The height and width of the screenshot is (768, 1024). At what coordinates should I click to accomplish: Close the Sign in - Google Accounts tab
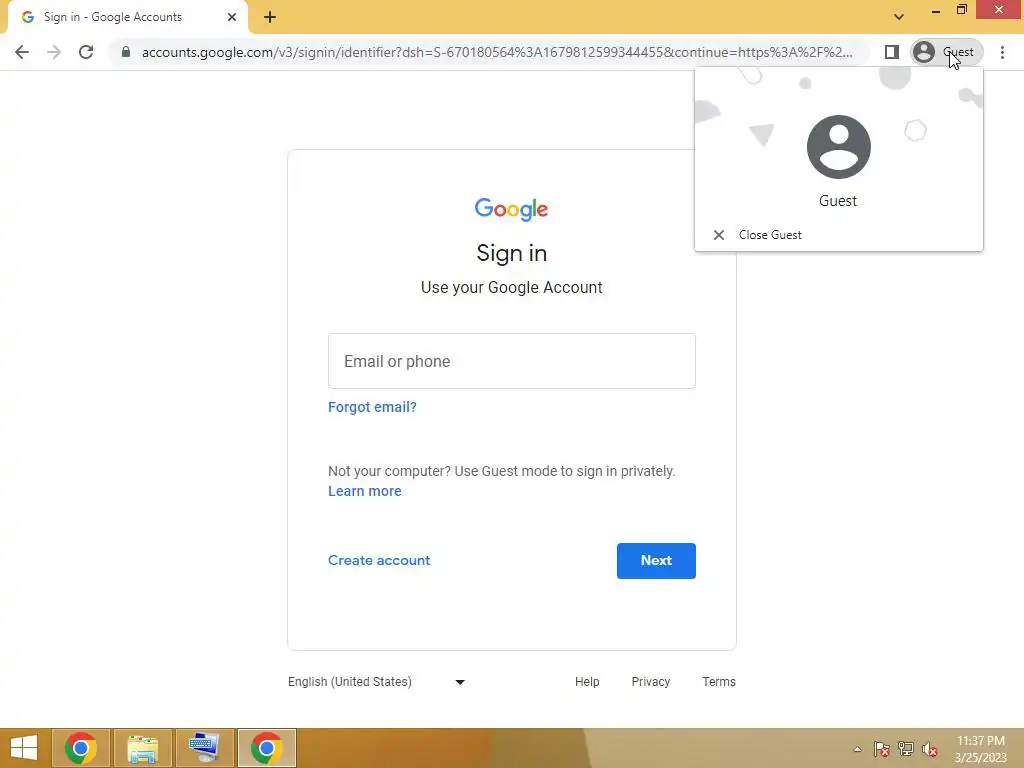(232, 17)
